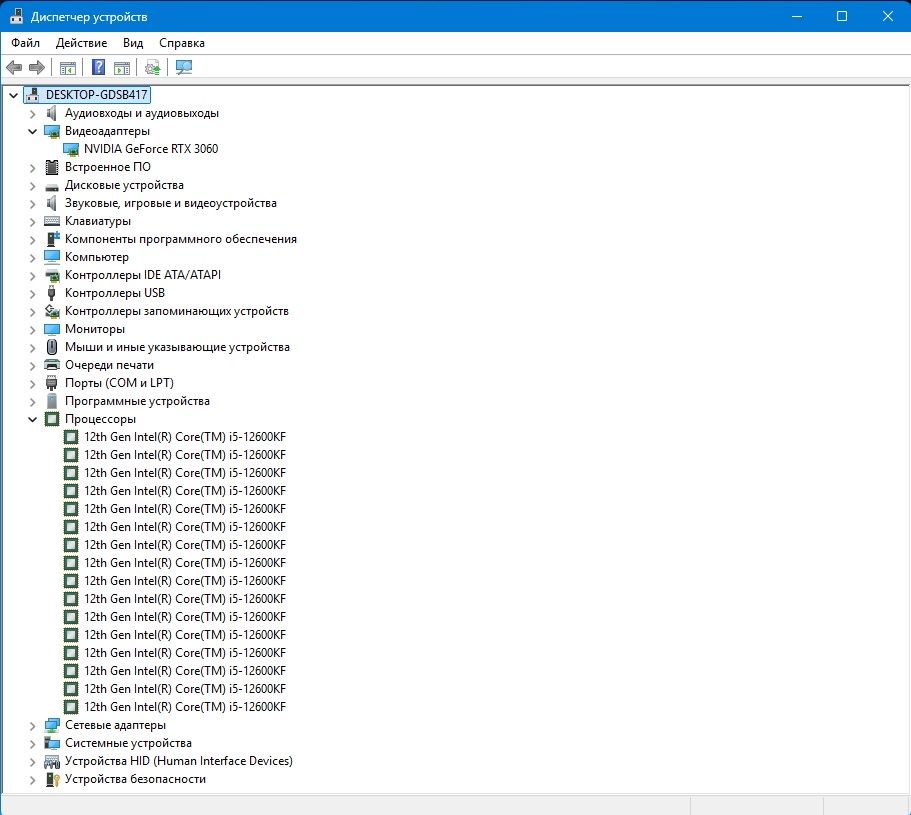This screenshot has height=815, width=911.
Task: Click the Back arrow toolbar icon
Action: [14, 67]
